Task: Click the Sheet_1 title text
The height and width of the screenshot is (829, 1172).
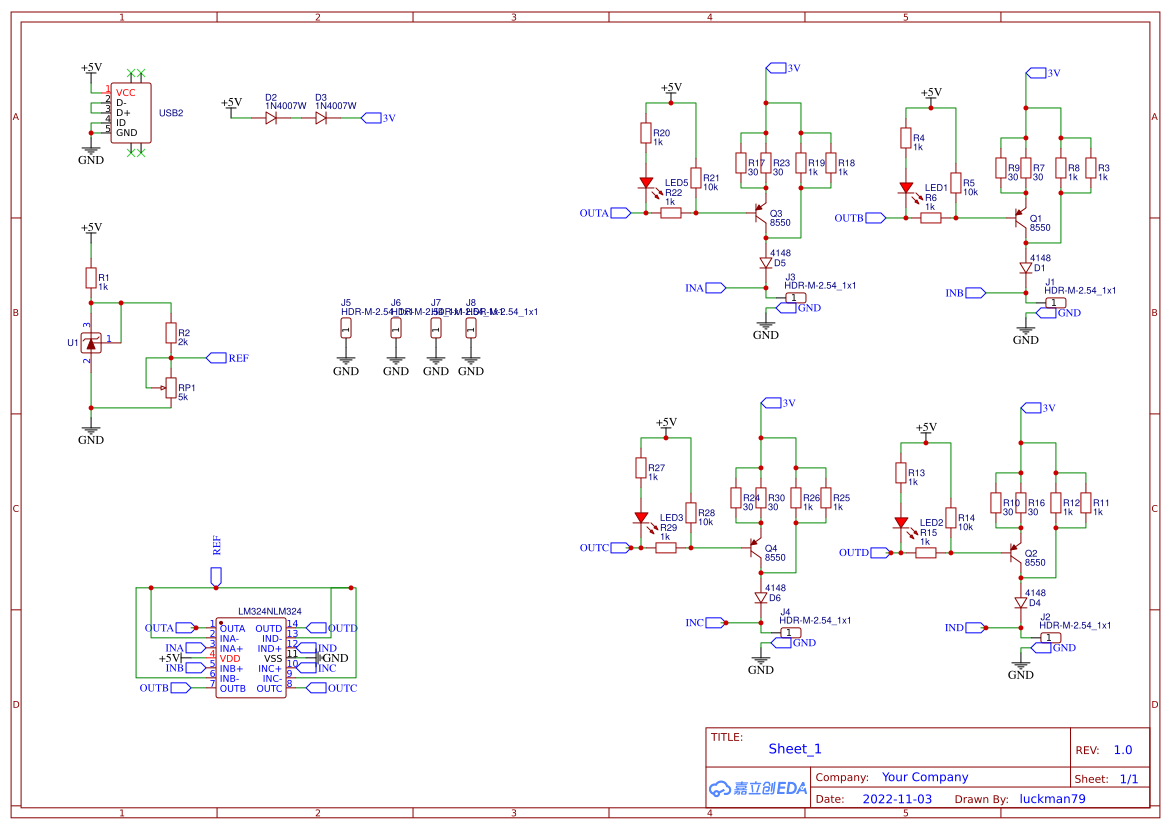Action: point(795,749)
